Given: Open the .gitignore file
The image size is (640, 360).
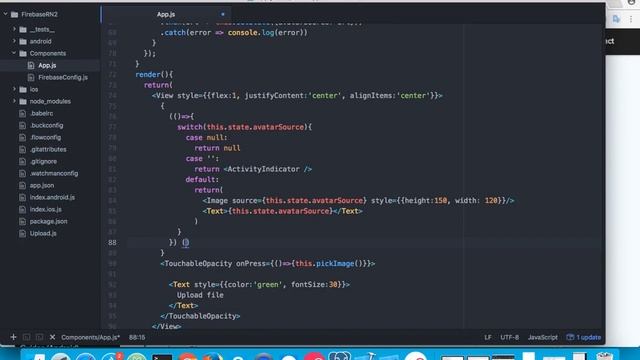Looking at the screenshot, I should click(43, 161).
